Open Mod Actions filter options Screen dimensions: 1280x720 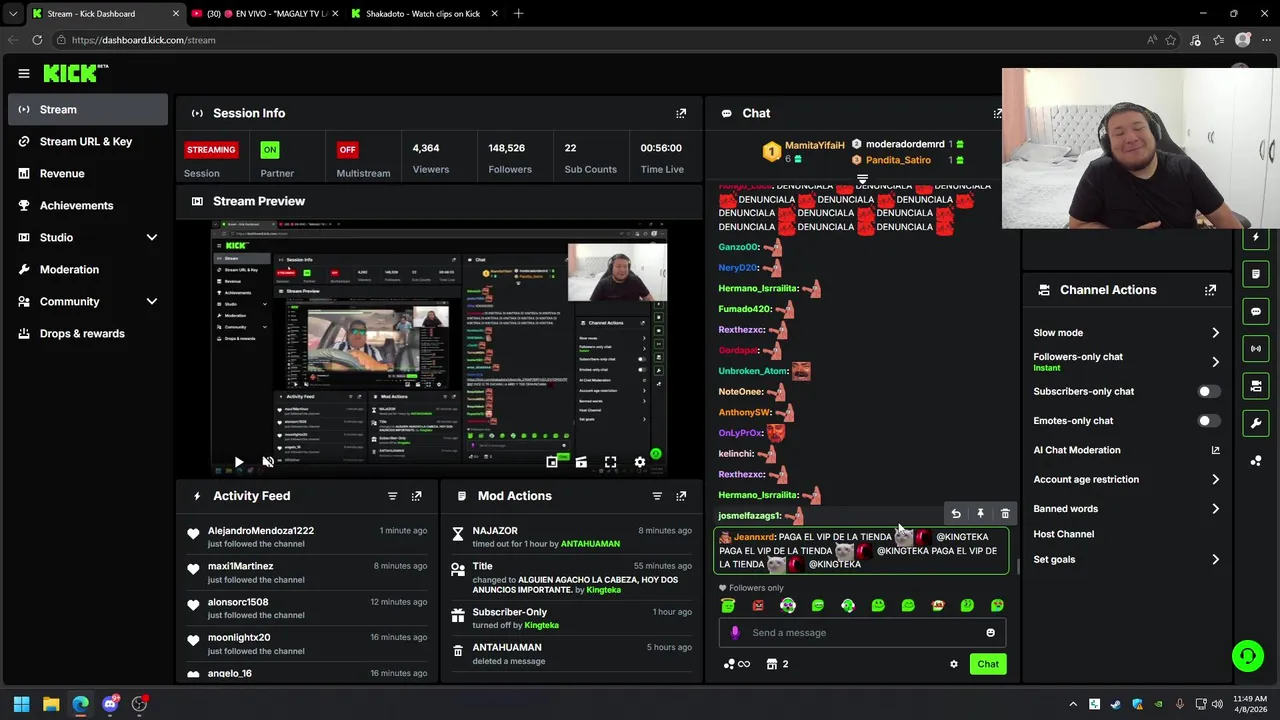[x=657, y=496]
